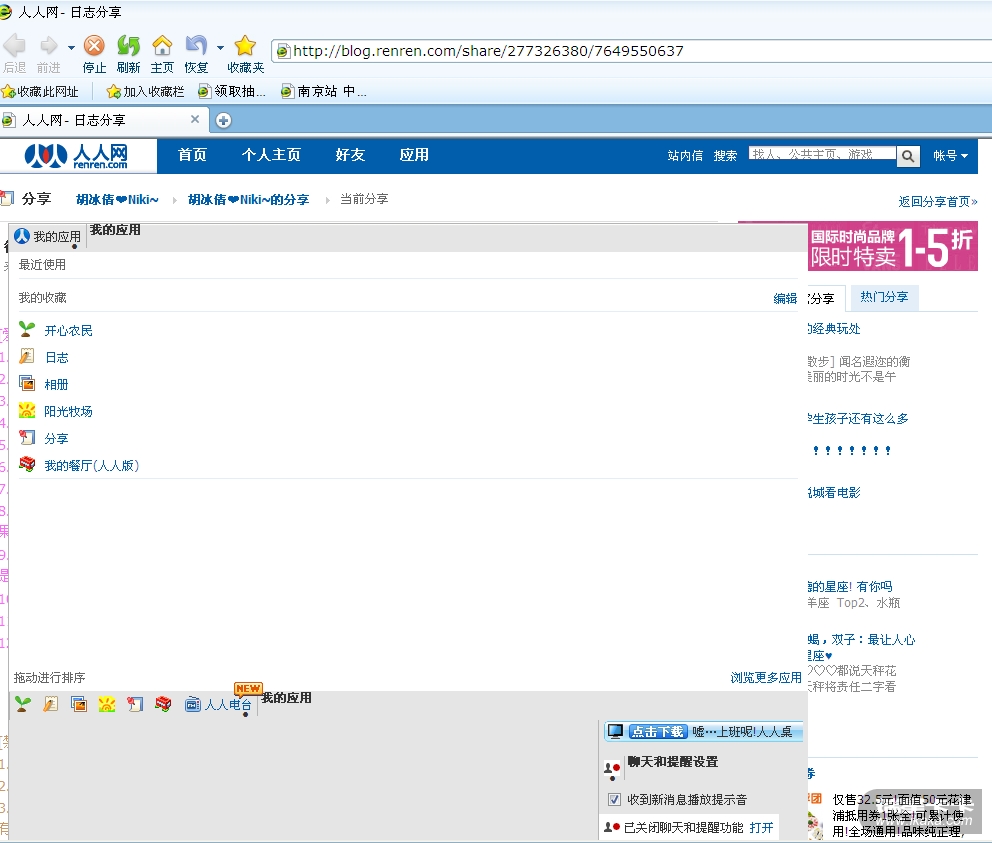Screen dimensions: 992x843
Task: Click the bottom bar sunshine ranch icon
Action: coord(107,704)
